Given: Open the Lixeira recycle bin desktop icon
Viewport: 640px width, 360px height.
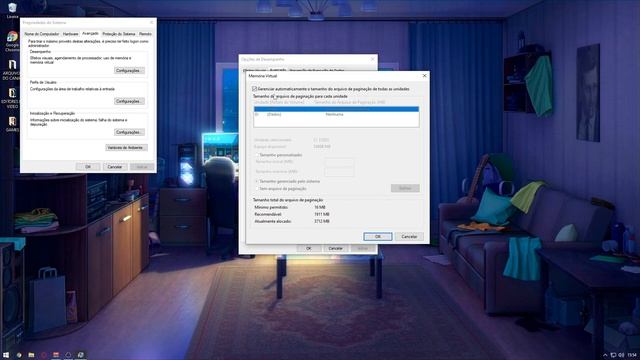Looking at the screenshot, I should pos(12,11).
